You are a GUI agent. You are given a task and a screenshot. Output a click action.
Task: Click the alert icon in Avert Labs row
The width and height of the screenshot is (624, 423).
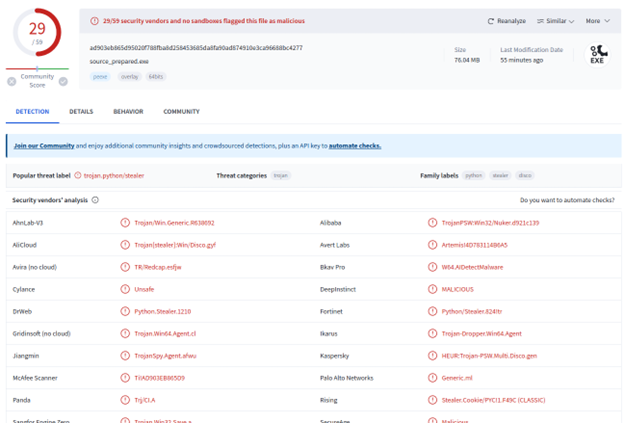432,245
